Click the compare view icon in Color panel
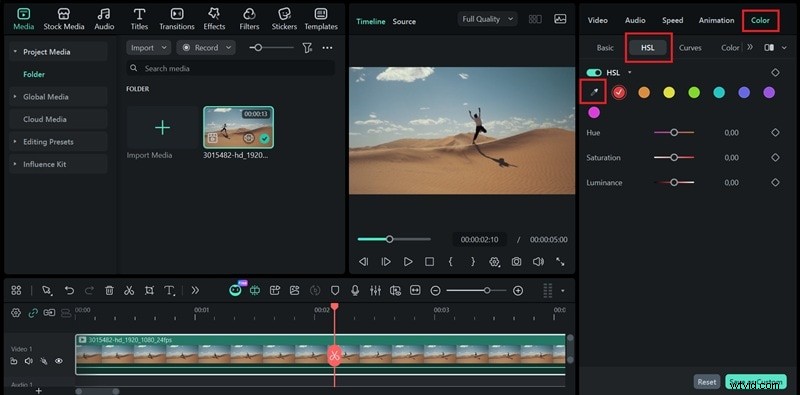Image resolution: width=800 pixels, height=395 pixels. tap(769, 47)
